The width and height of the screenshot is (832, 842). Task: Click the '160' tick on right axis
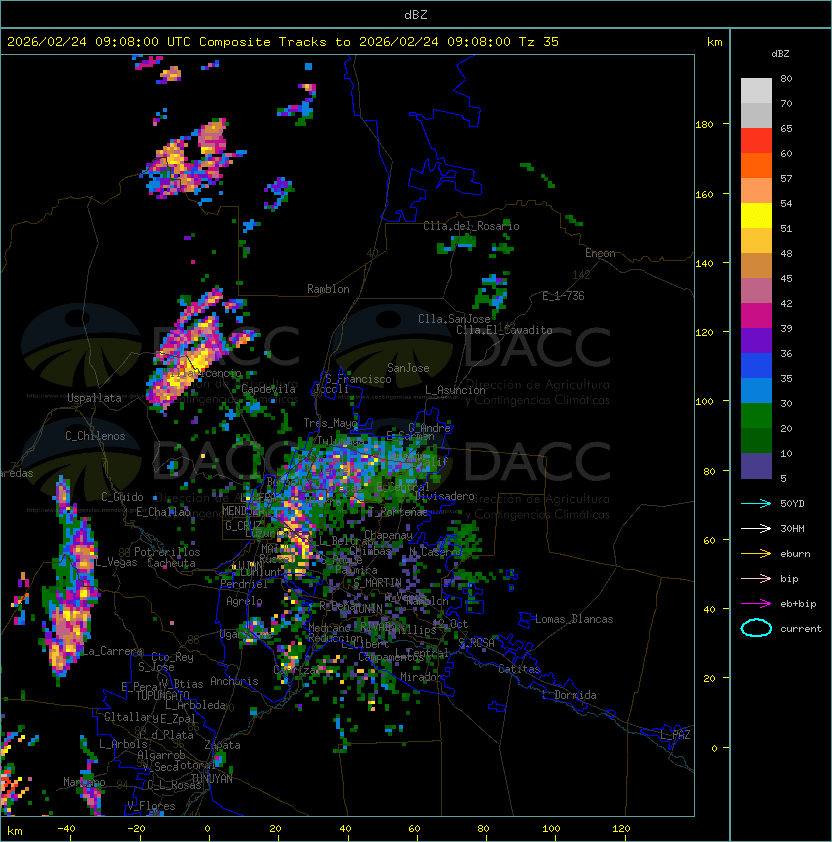pos(704,194)
